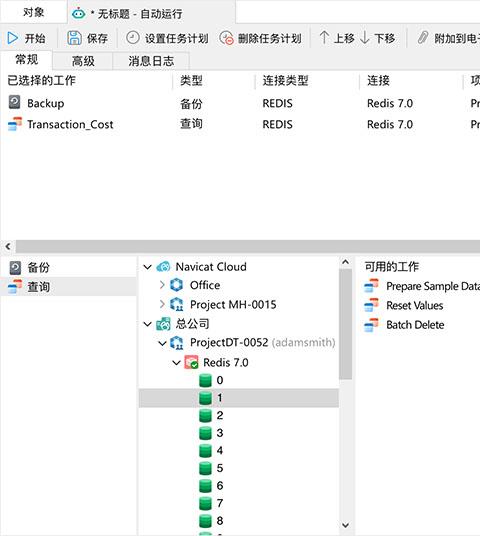Collapse the Navicat Cloud node
480x536 pixels.
coord(147,267)
